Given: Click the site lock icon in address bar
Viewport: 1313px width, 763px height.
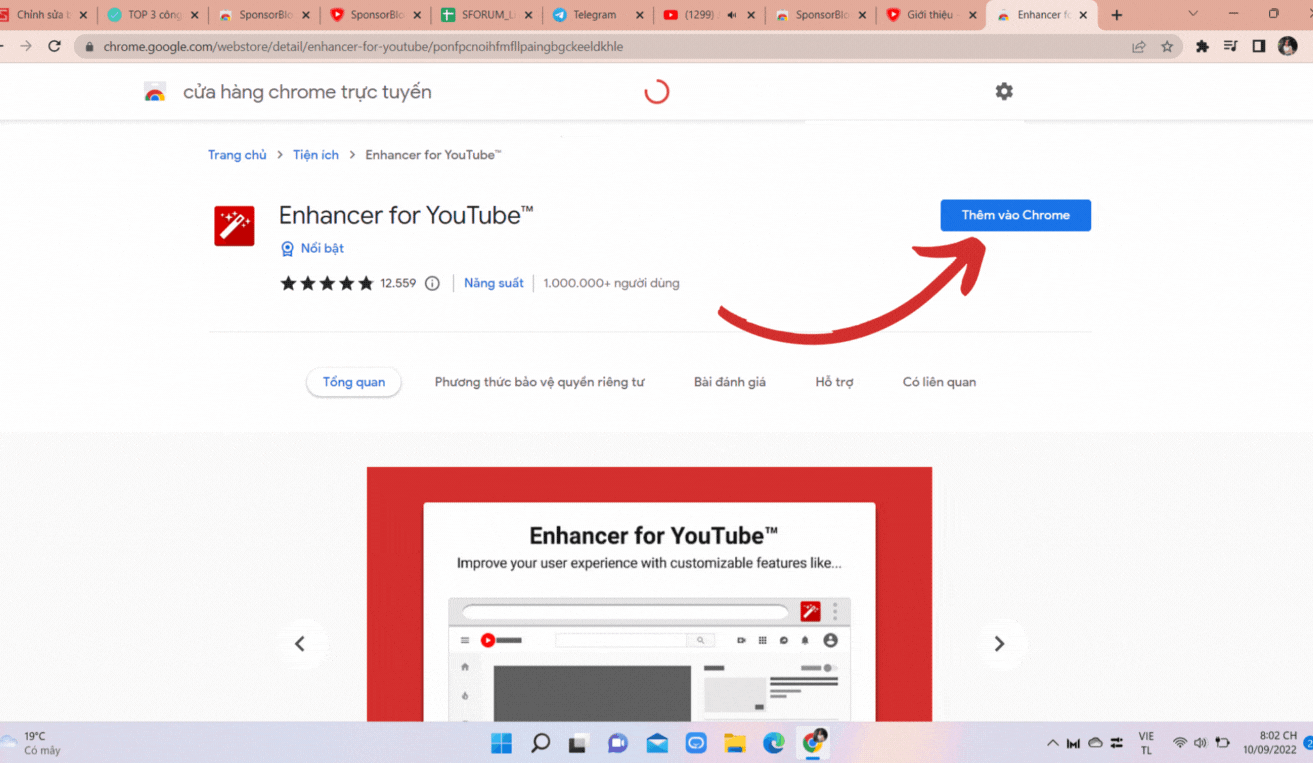Looking at the screenshot, I should [90, 46].
